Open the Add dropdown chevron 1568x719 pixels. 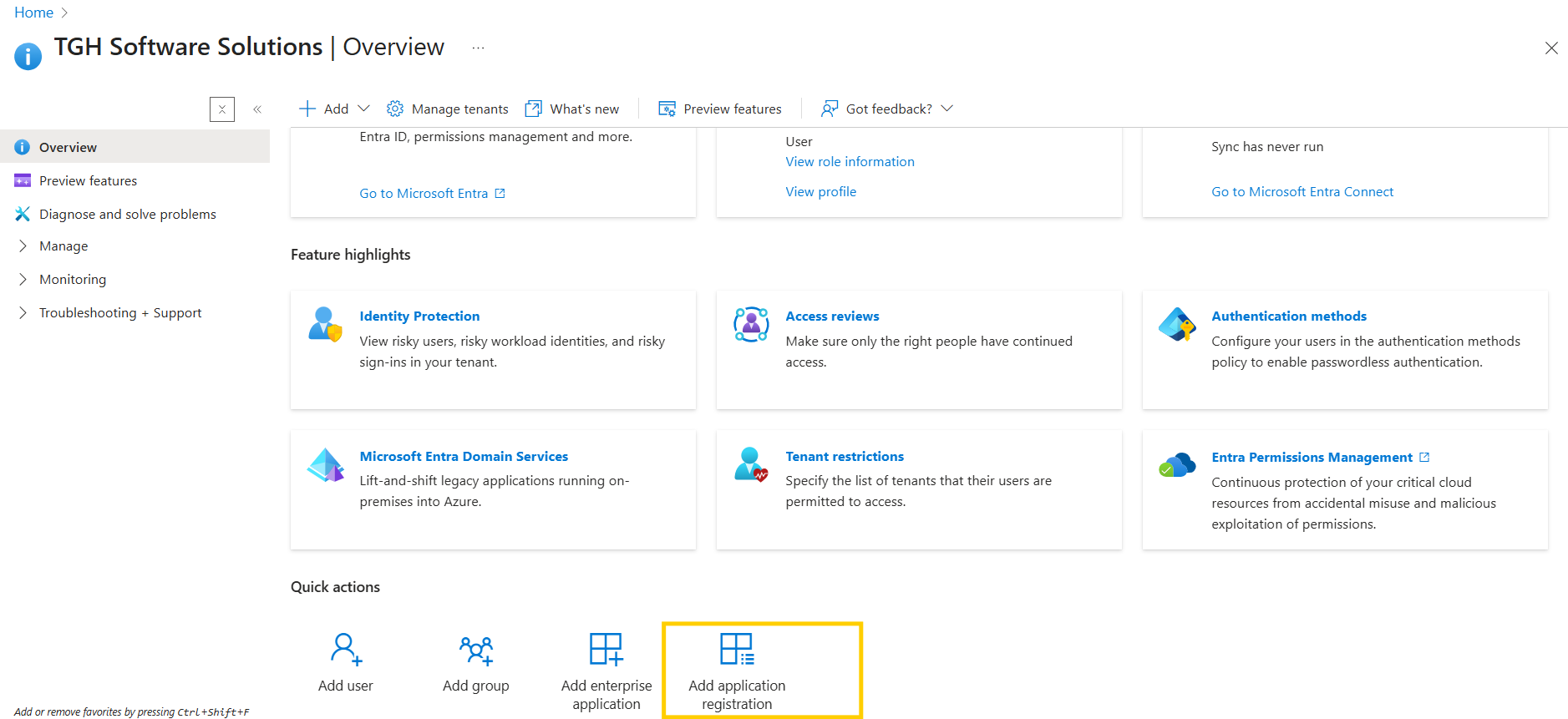tap(363, 109)
